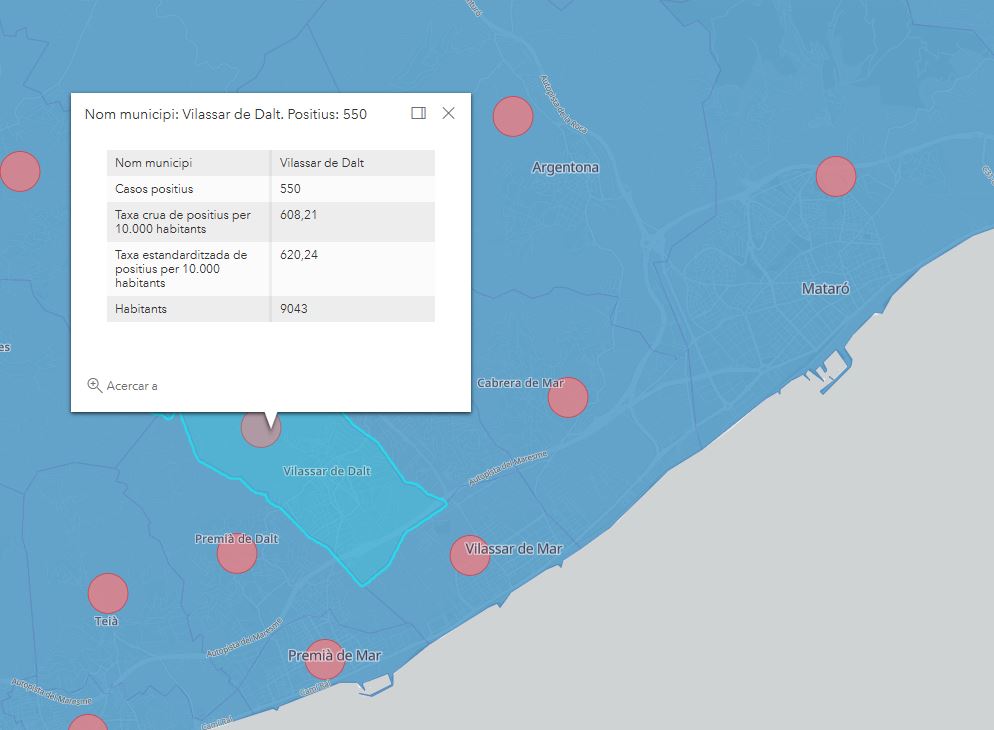994x730 pixels.
Task: Click 'Taxa estandarditzada de positius' label
Action: tap(181, 269)
